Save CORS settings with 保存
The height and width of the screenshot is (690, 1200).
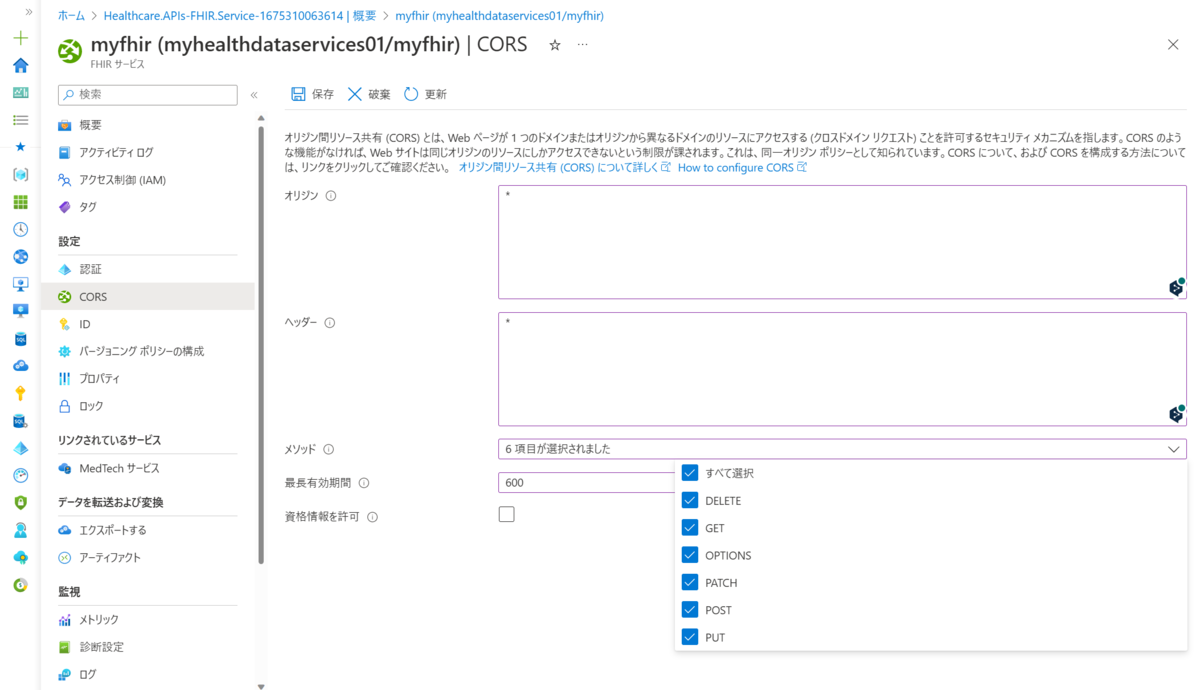click(312, 94)
